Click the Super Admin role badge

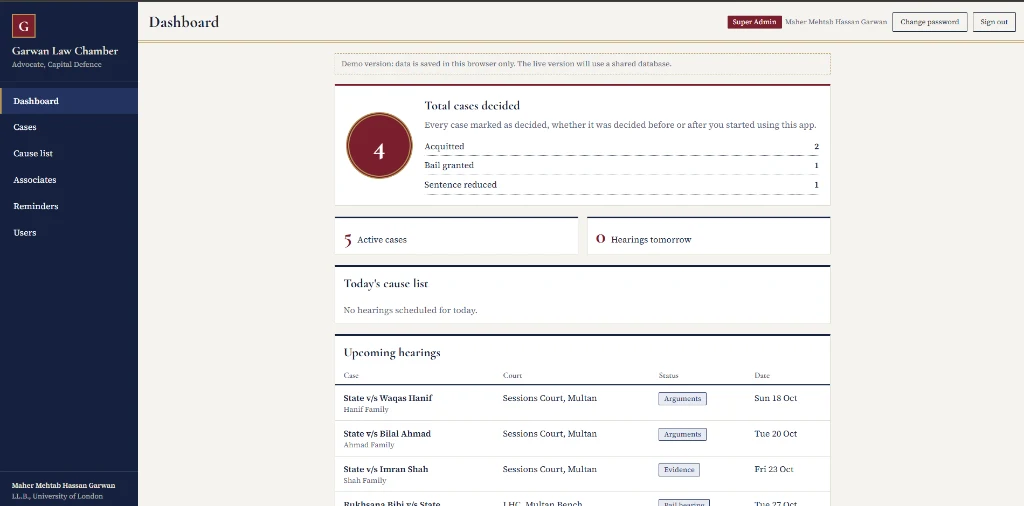click(754, 22)
